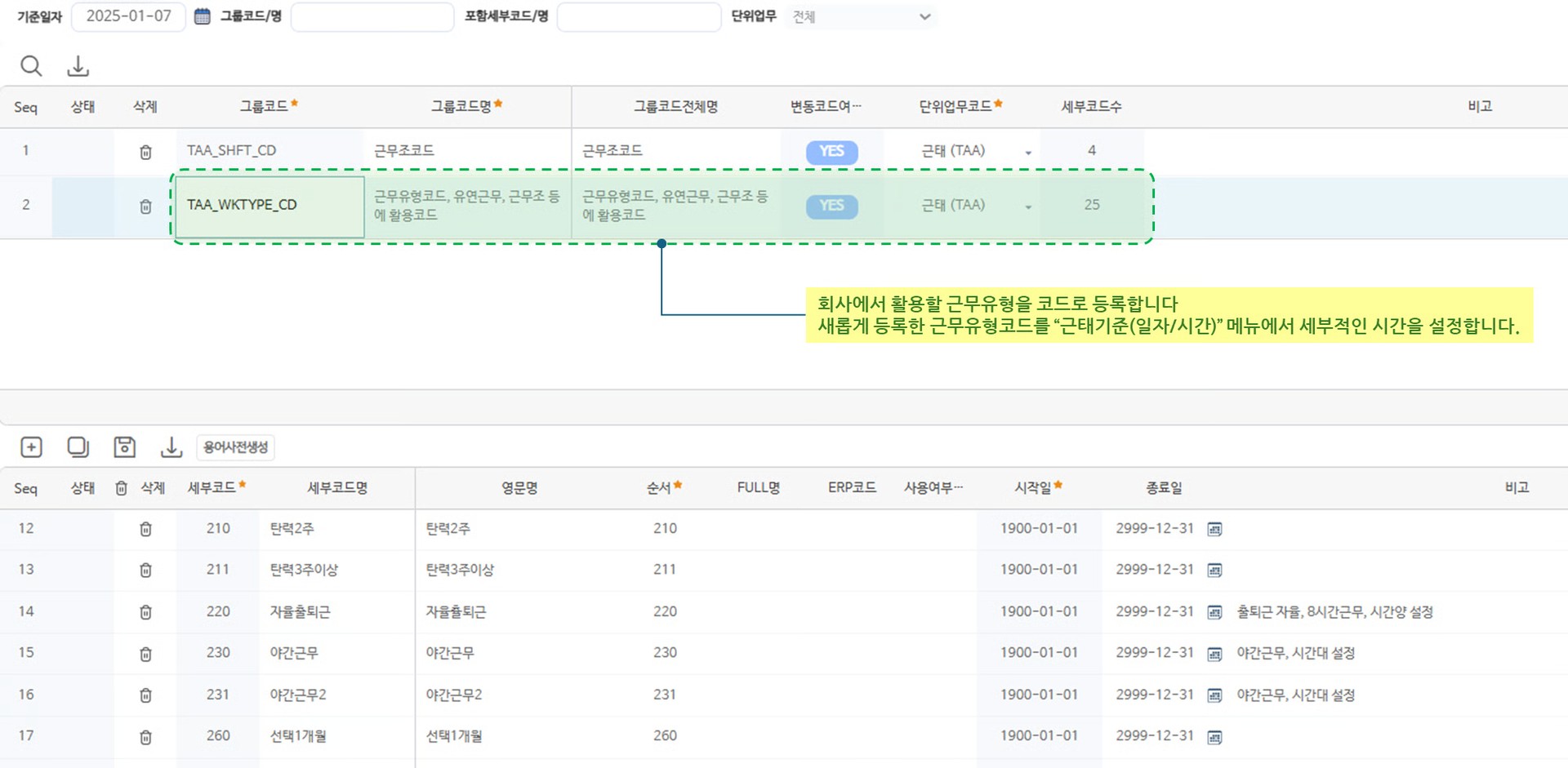Image resolution: width=1568 pixels, height=768 pixels.
Task: Click 선택1개월 detail code name cell
Action: tap(337, 737)
